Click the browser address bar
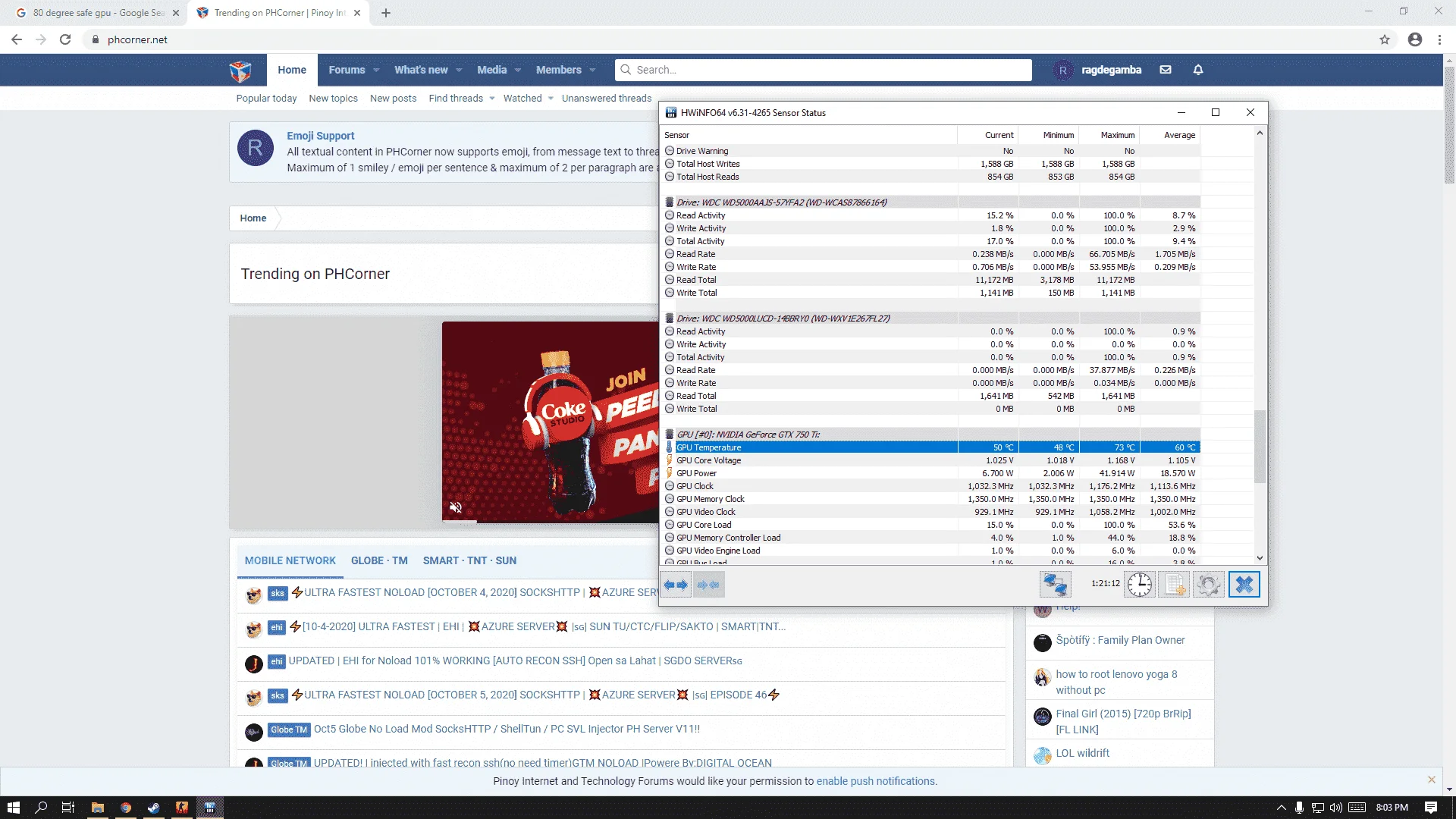The image size is (1456, 819). pyautogui.click(x=728, y=39)
